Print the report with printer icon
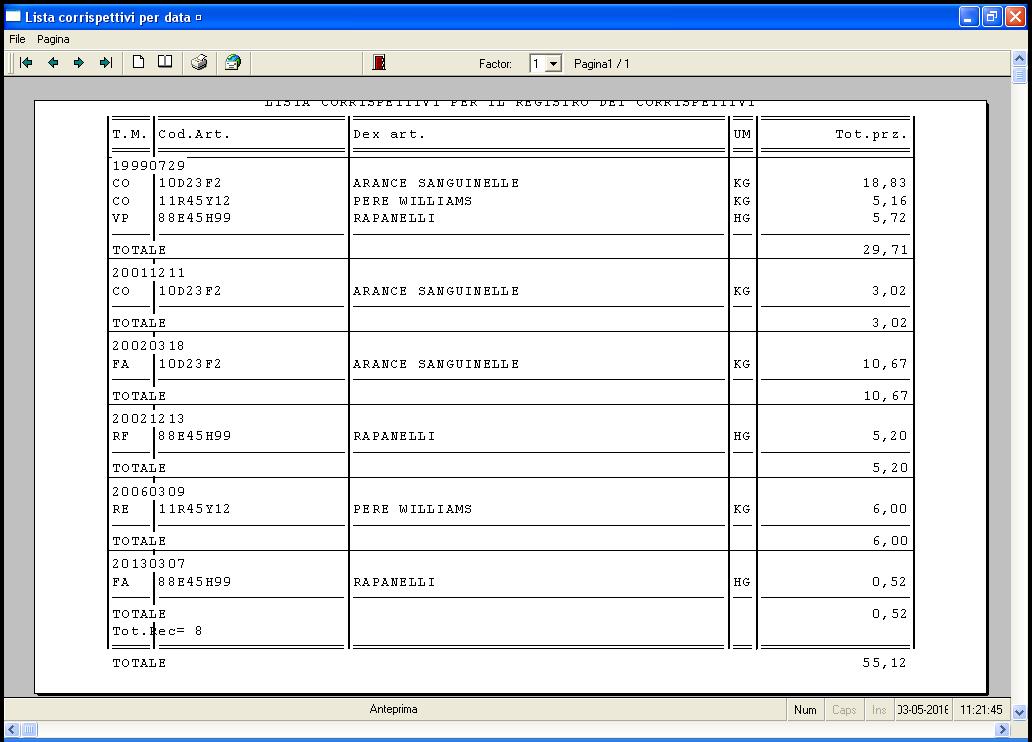 point(199,63)
